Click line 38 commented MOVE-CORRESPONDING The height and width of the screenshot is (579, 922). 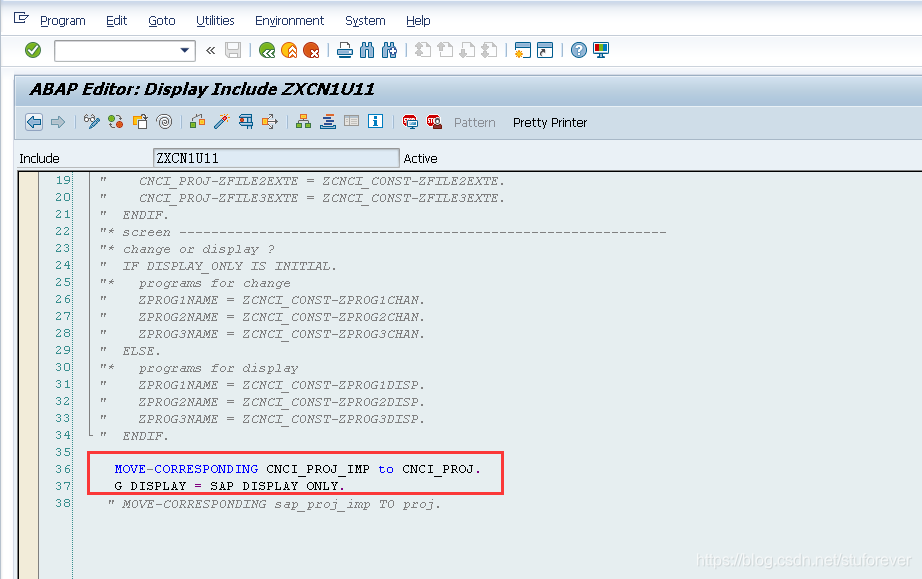coord(275,504)
